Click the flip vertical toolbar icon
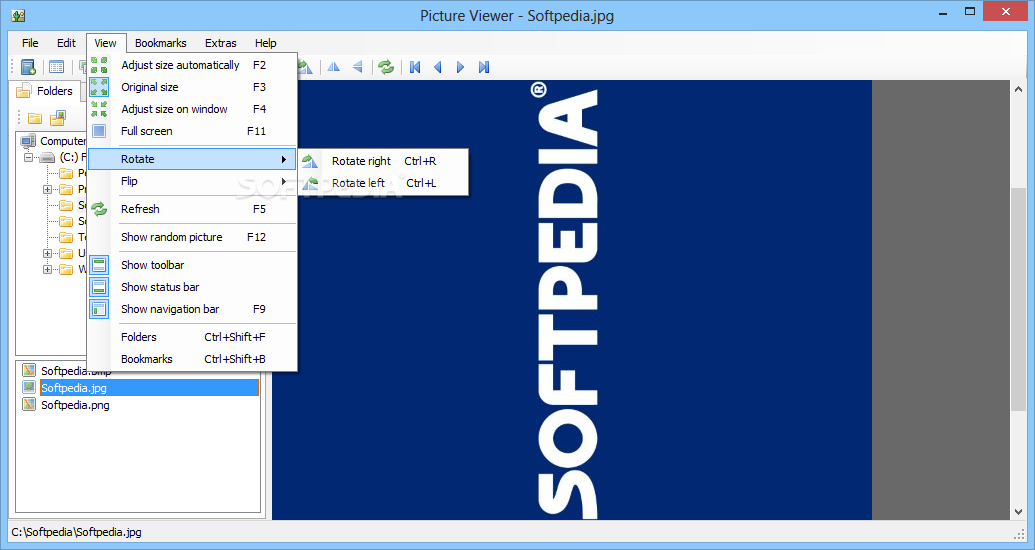 [358, 67]
